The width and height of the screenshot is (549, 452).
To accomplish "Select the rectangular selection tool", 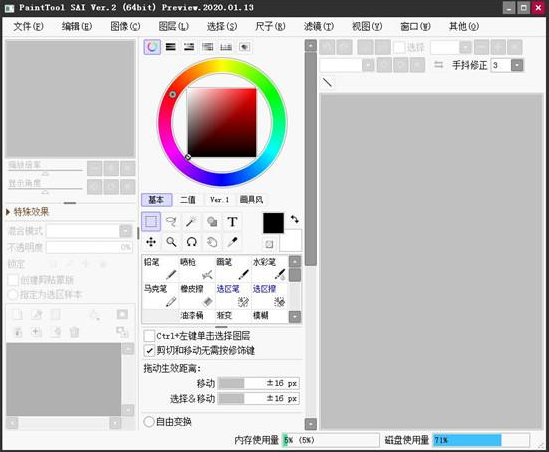I will 151,222.
